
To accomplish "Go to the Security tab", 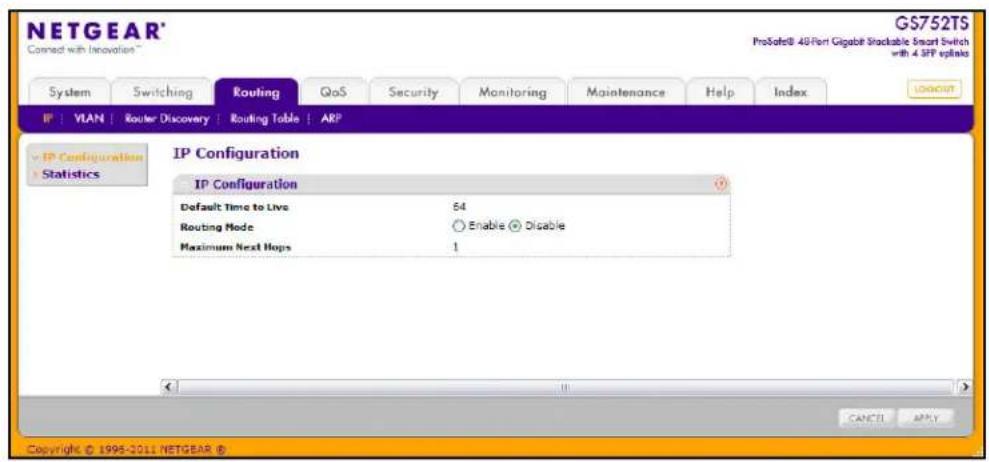I will (x=413, y=92).
